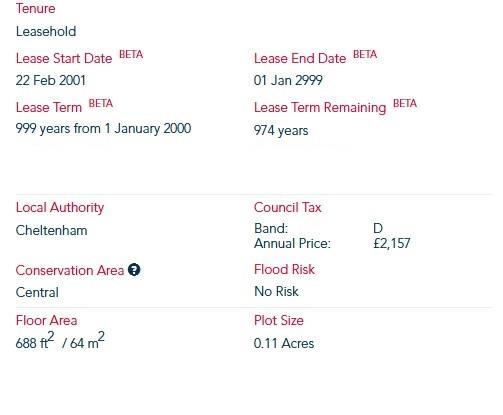Select the Tenure heading label
Screen dimensions: 503x415
[x=36, y=8]
